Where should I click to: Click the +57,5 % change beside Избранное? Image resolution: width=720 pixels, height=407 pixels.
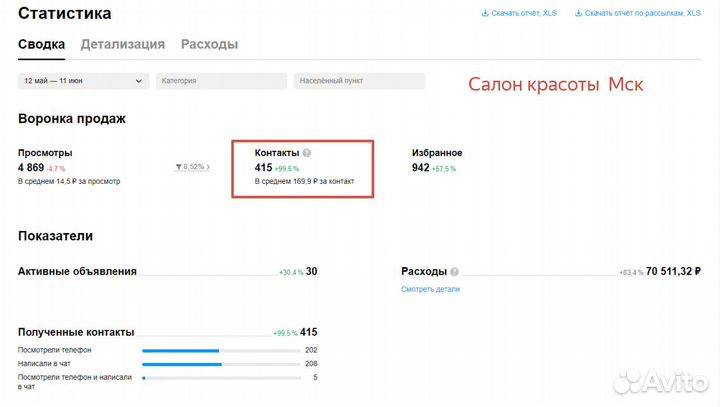(444, 169)
